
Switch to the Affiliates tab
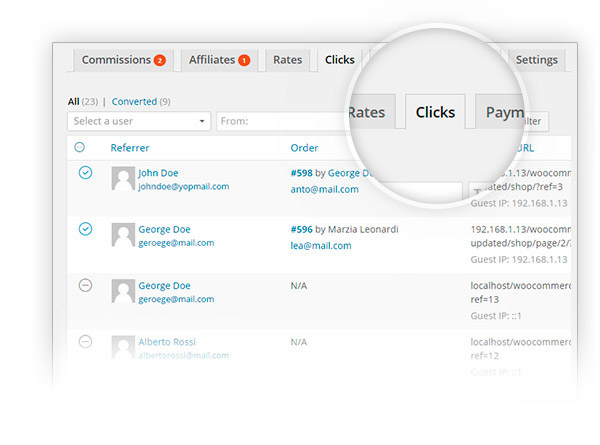pyautogui.click(x=219, y=60)
